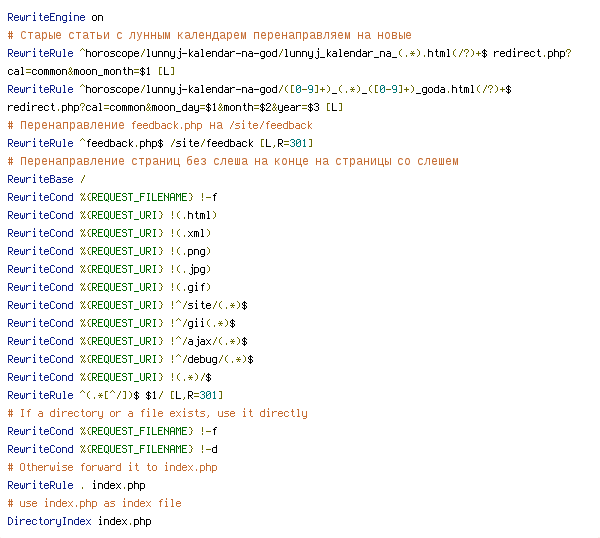Click the RewriteCond line excluding '.html'

112,215
